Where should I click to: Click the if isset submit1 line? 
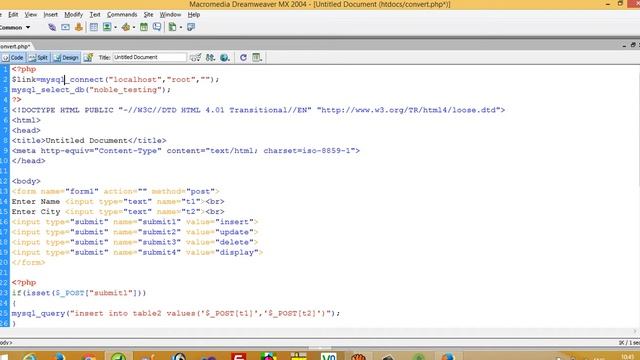(79, 293)
